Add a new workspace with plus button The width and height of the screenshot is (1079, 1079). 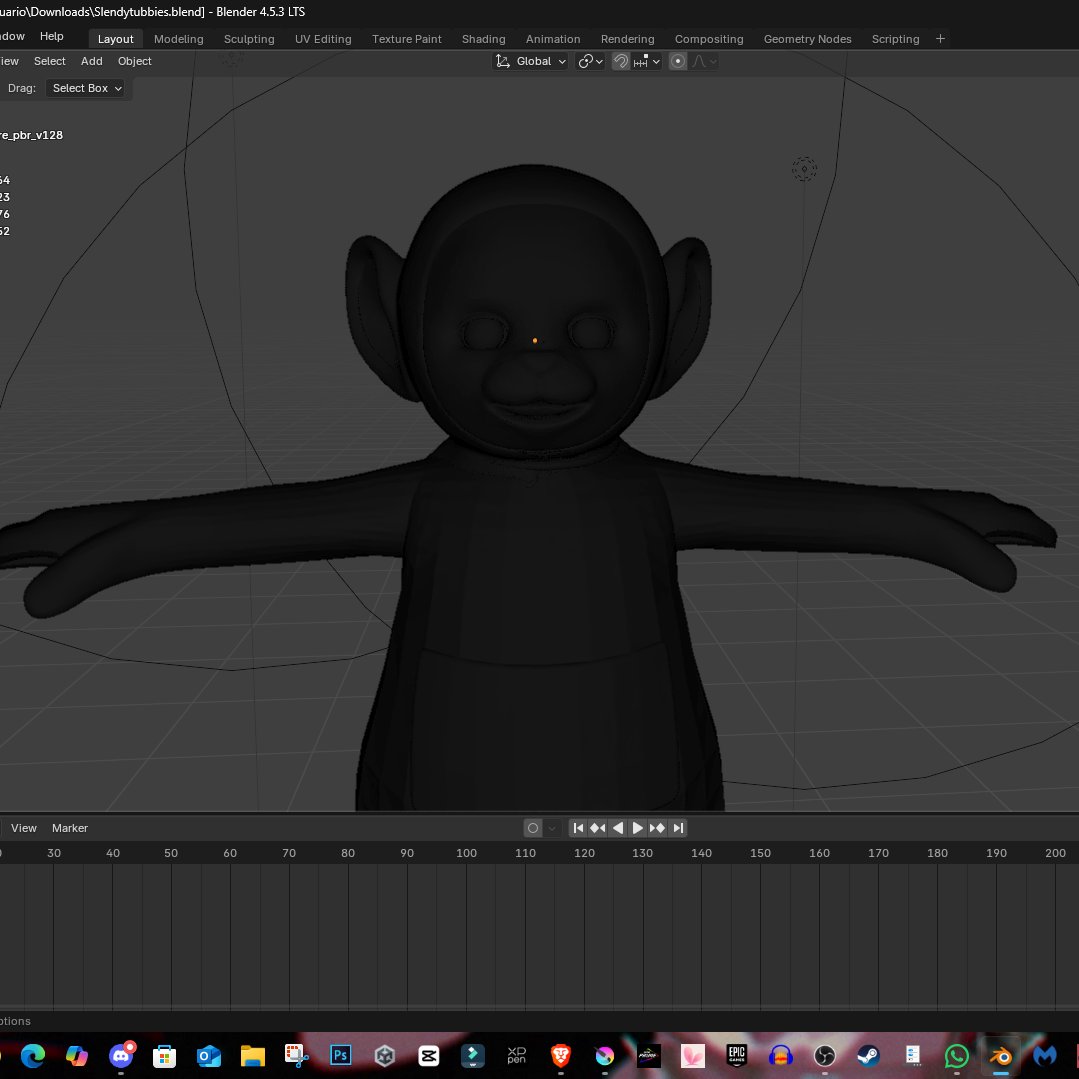point(940,39)
